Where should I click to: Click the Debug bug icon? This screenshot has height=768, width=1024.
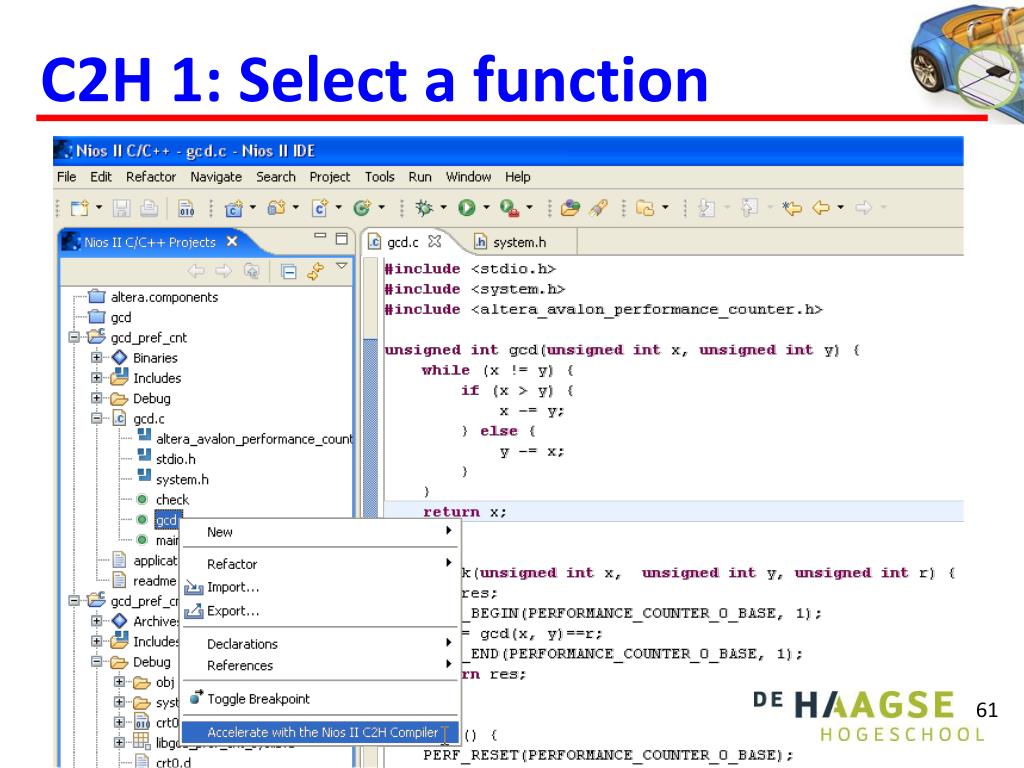(x=424, y=208)
